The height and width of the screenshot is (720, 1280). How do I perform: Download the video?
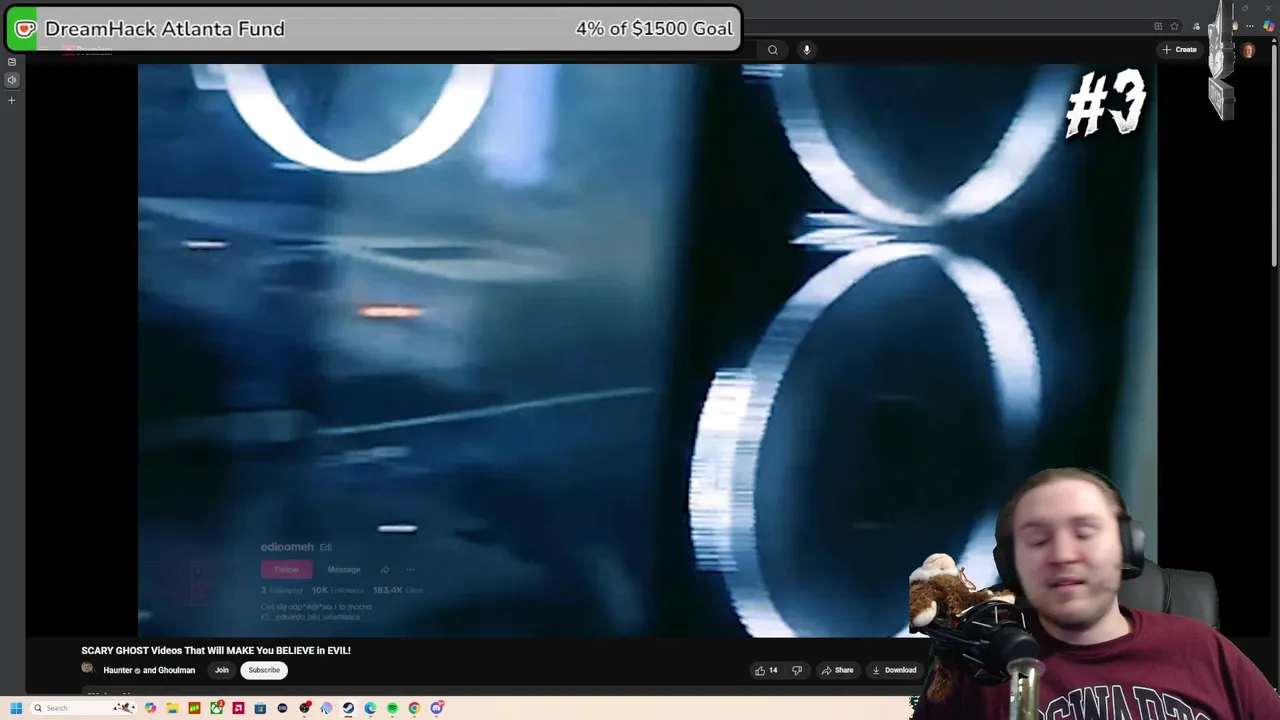tap(894, 670)
